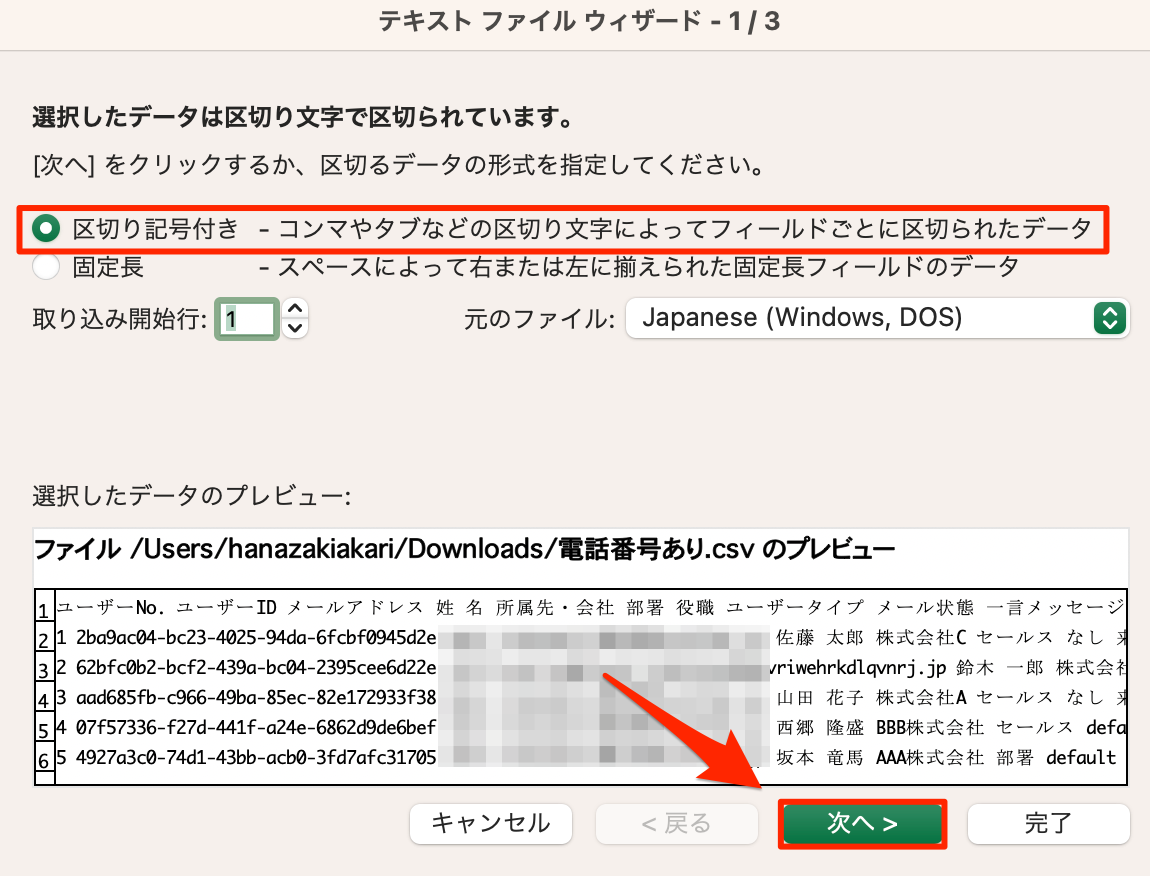Click the 所属先・会社 column header text

coord(555,607)
